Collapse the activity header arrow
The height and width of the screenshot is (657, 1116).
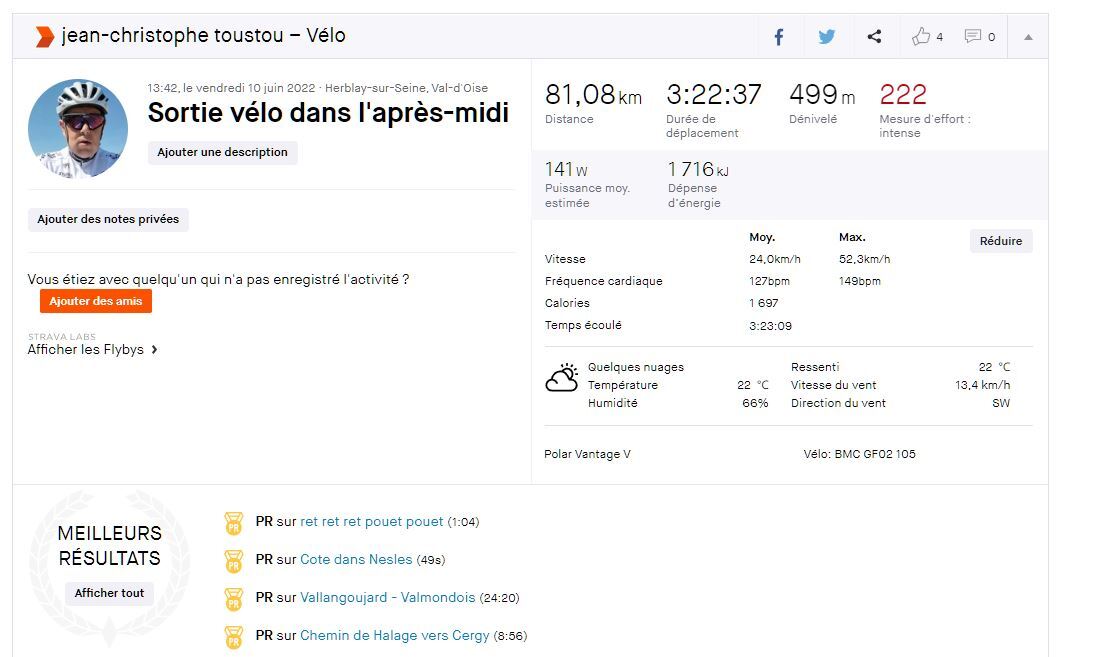tap(1028, 37)
